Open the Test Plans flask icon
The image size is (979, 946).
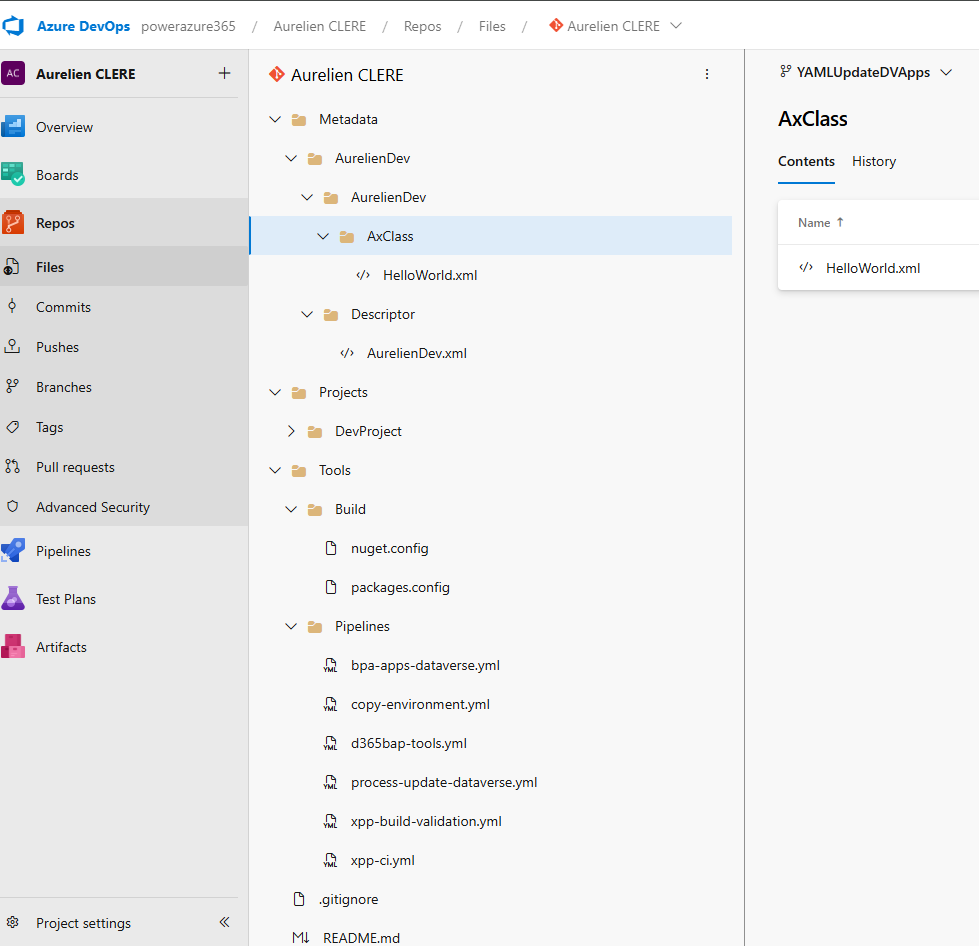point(13,599)
